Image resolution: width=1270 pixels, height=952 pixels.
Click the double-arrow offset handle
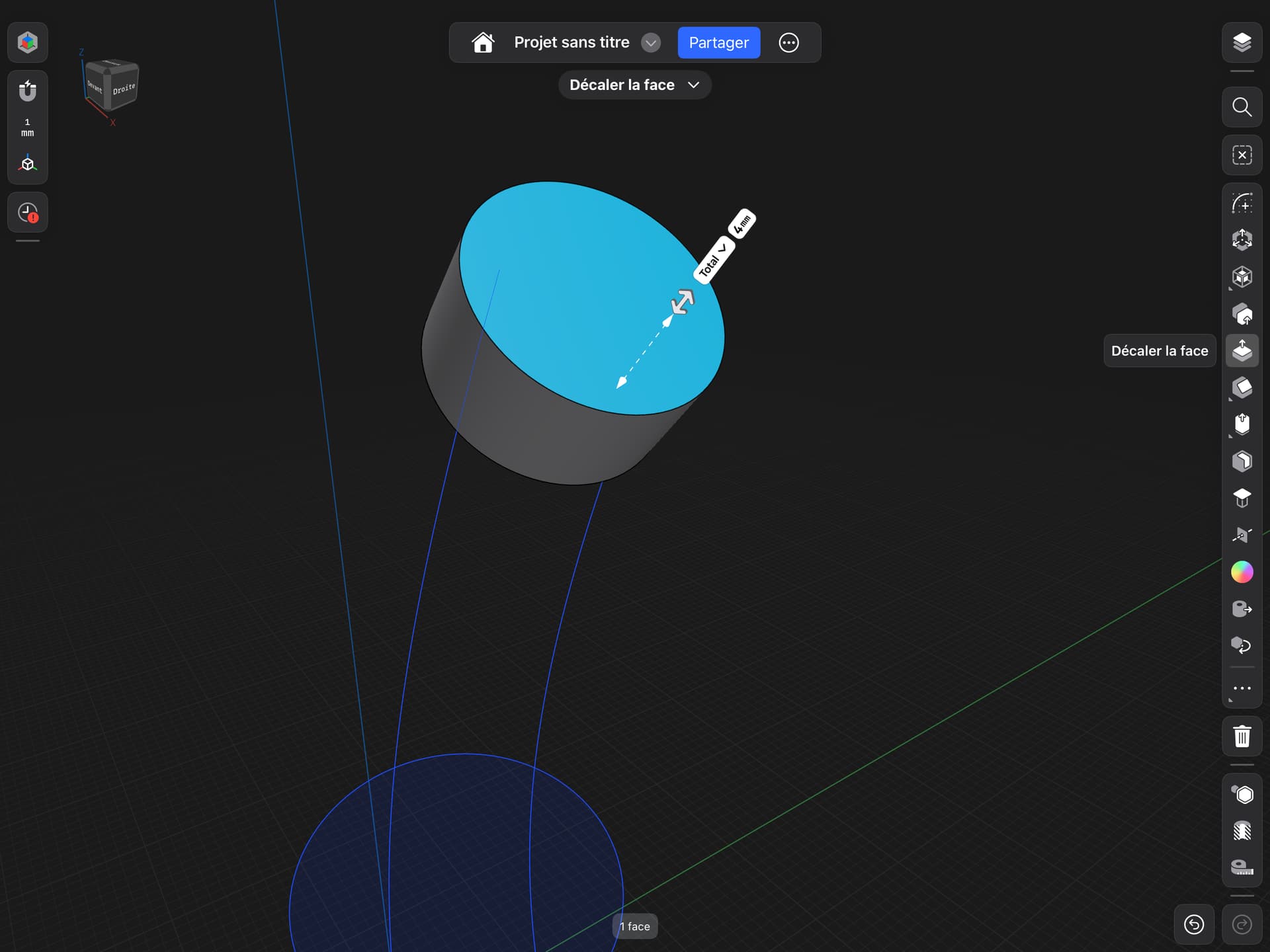(682, 302)
